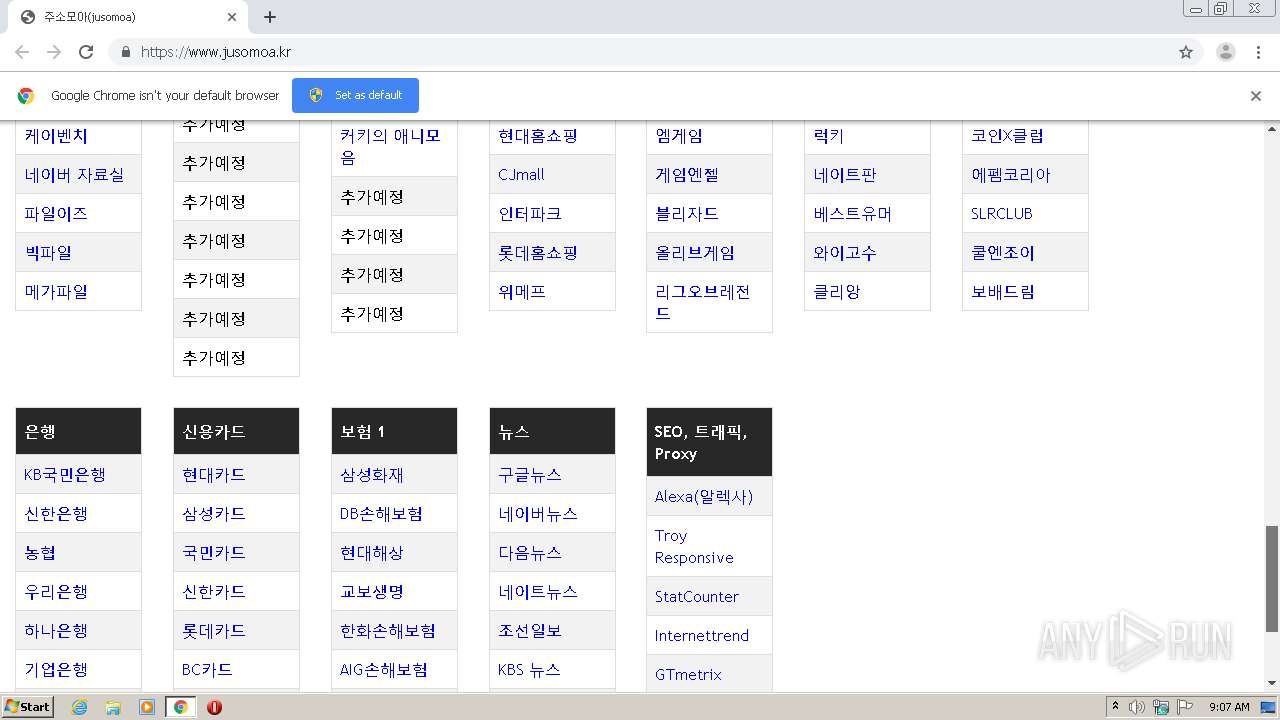The height and width of the screenshot is (720, 1280).
Task: Open the network tray icon
Action: pos(1161,707)
